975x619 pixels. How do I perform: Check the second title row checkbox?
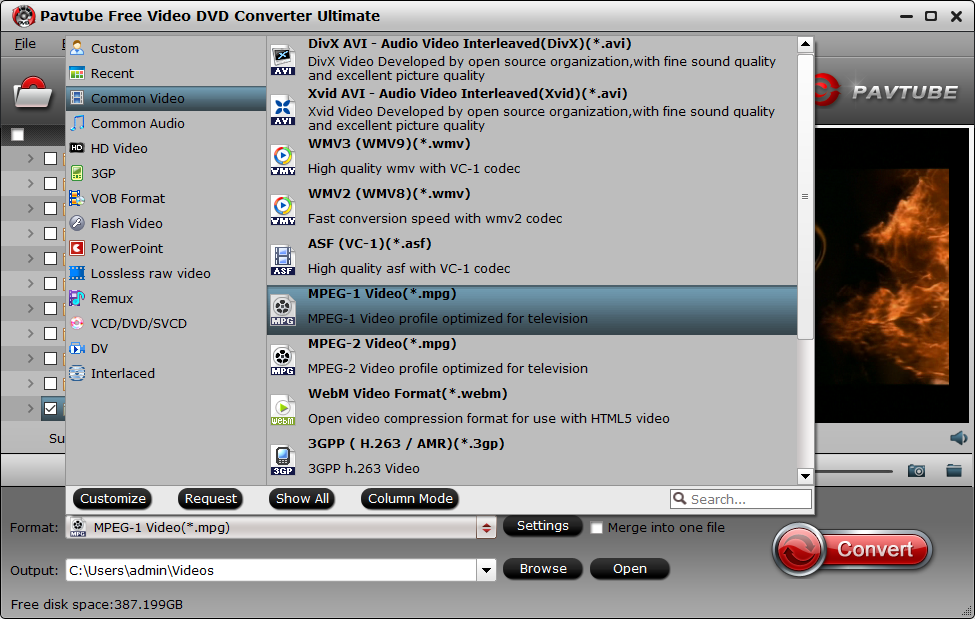[x=50, y=184]
